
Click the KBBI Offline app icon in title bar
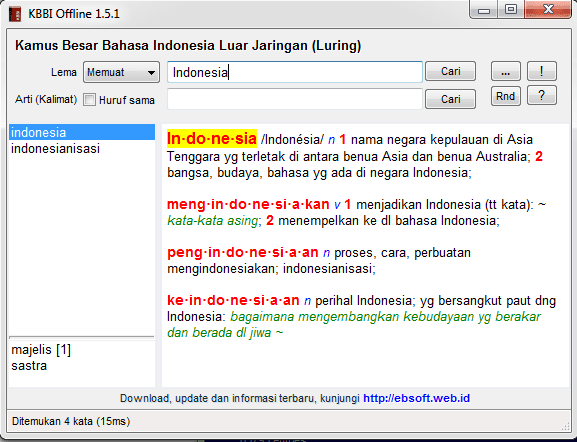point(15,14)
